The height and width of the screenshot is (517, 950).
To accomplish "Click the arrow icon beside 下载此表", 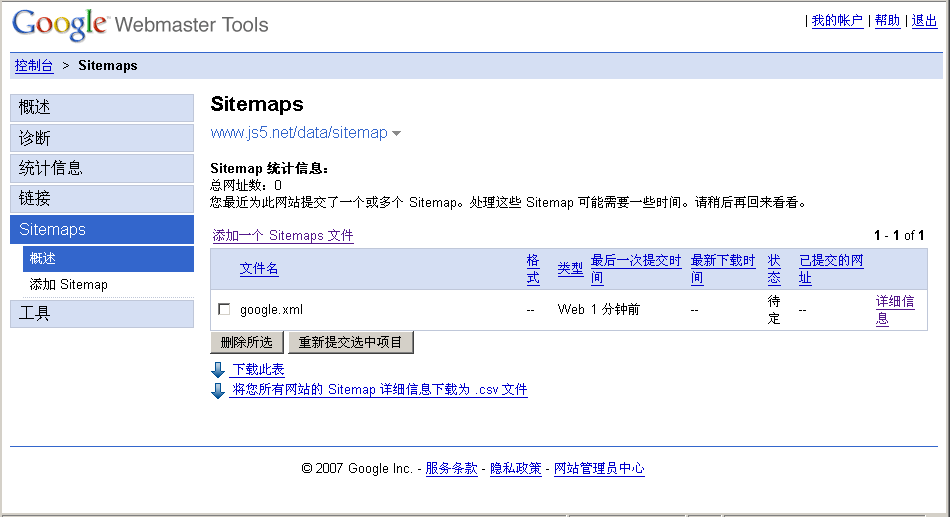I will coord(218,370).
